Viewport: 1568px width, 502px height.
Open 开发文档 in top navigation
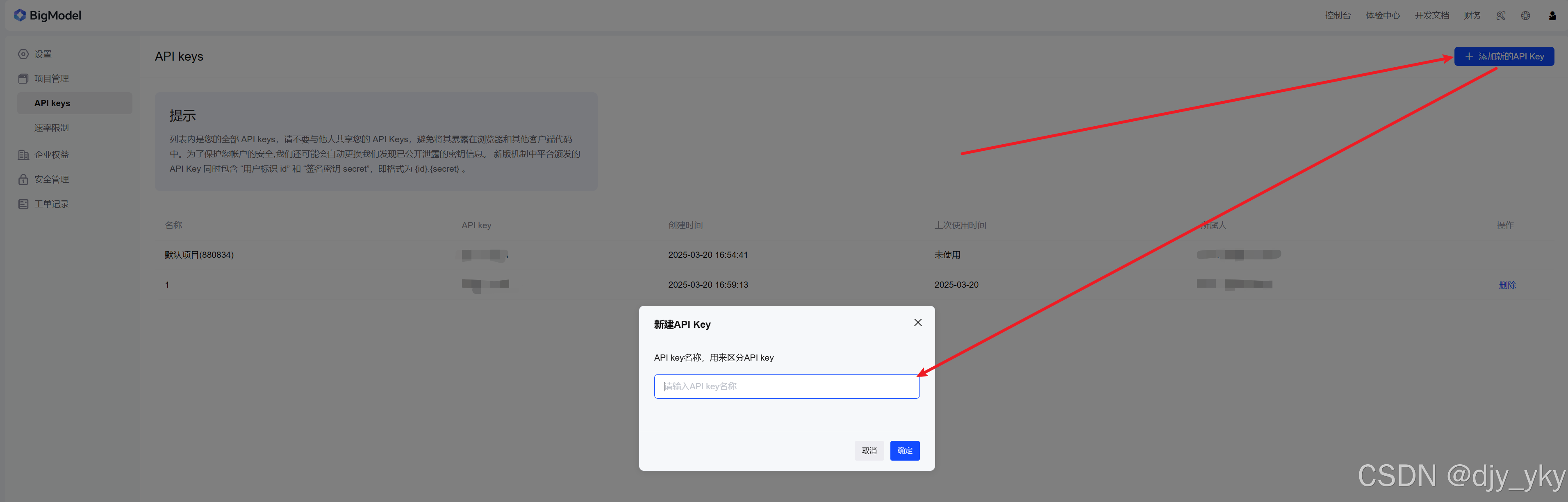tap(1431, 16)
